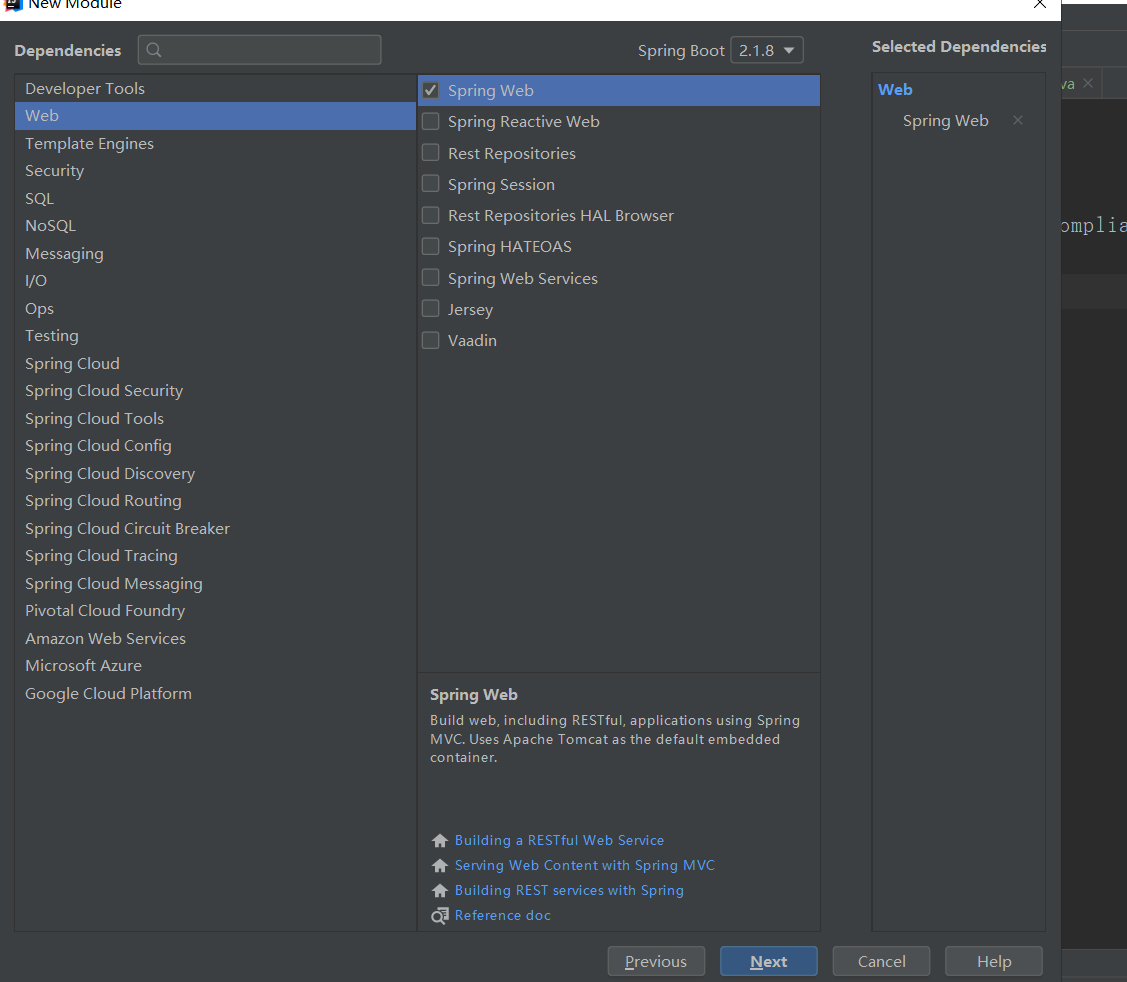Open the Messaging category
Viewport: 1127px width, 982px height.
click(215, 254)
